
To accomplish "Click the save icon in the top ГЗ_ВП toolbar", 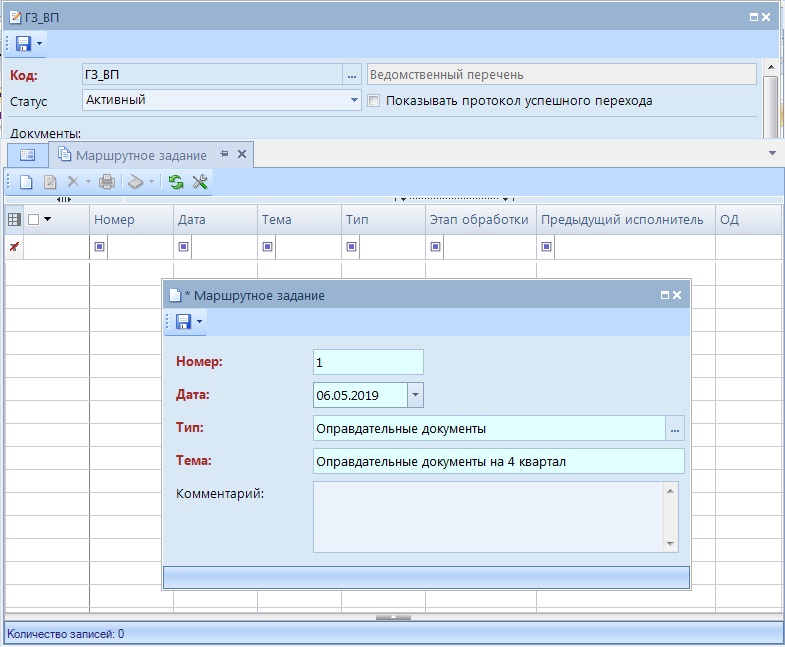I will coord(24,44).
